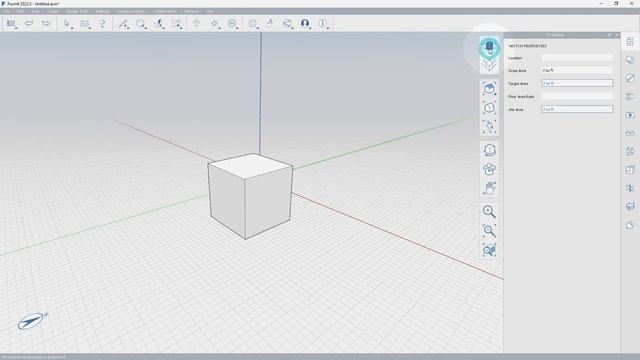This screenshot has width=640, height=360.
Task: Open the Design Tools menu
Action: click(x=77, y=11)
